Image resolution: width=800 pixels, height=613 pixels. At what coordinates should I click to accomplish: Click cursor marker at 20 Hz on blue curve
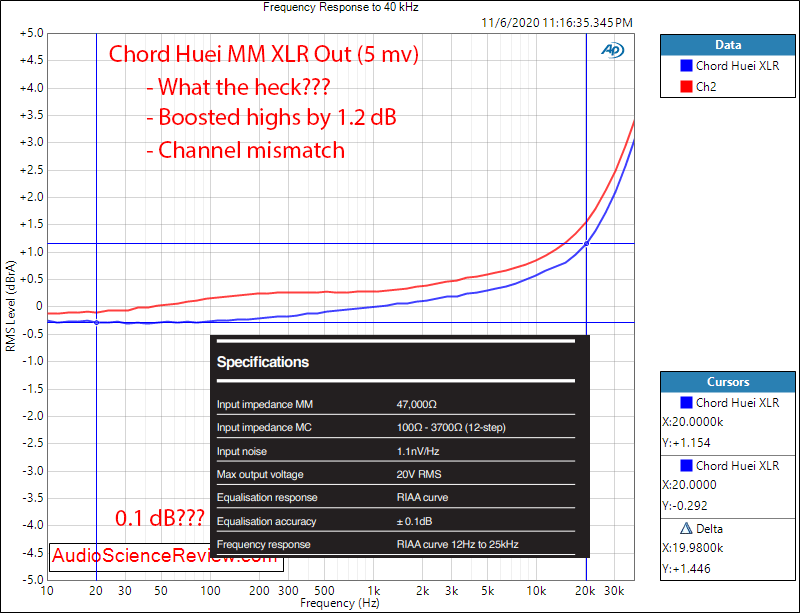96,323
